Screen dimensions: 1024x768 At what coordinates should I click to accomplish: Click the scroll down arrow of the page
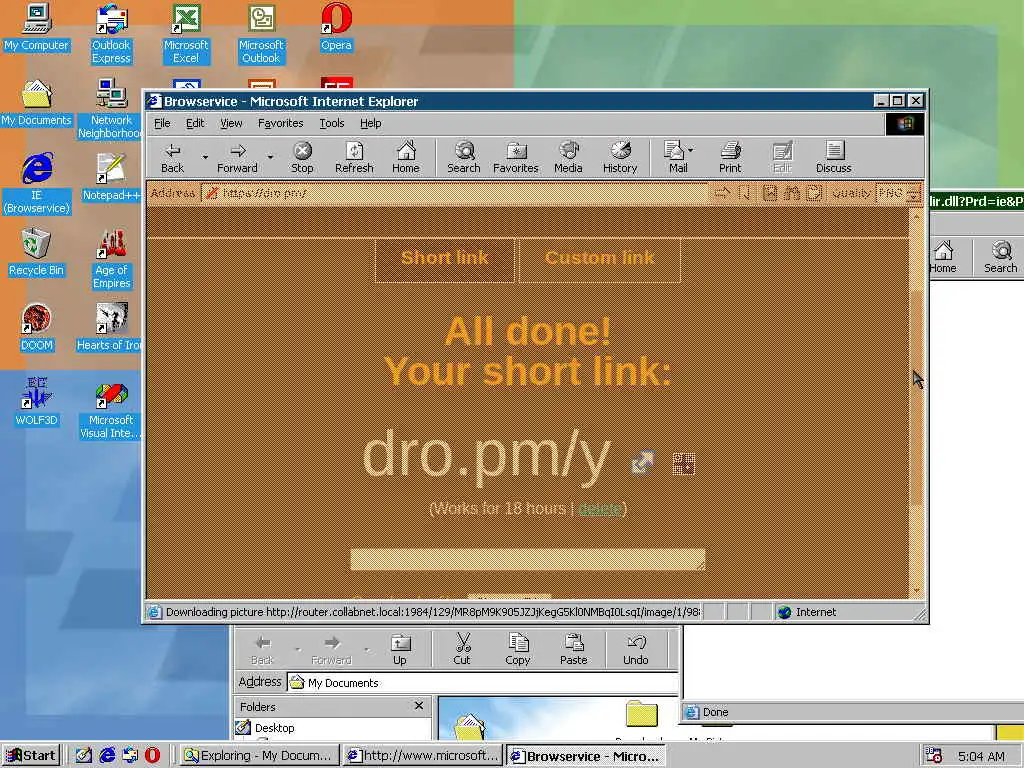click(x=916, y=590)
